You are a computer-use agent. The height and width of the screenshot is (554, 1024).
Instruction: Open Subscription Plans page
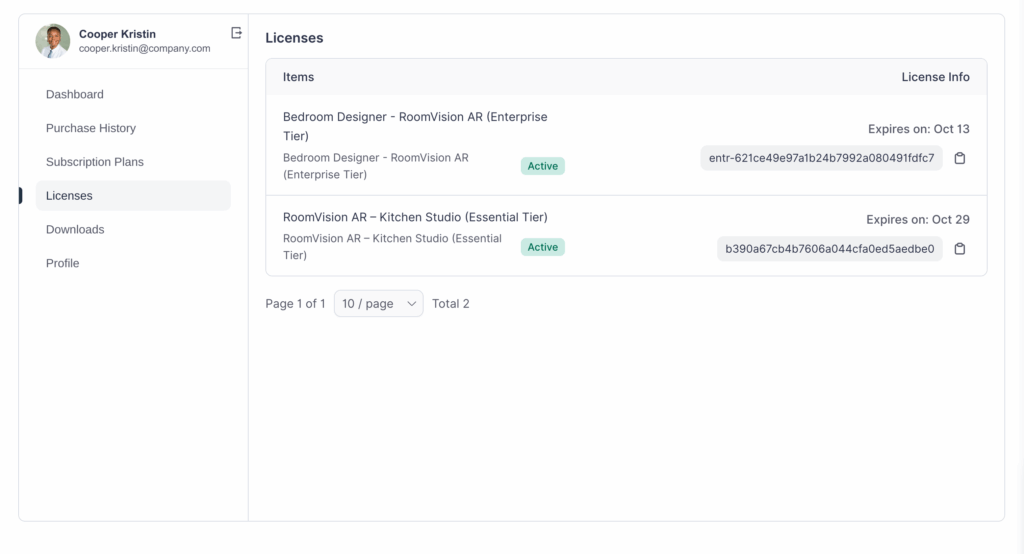(95, 162)
